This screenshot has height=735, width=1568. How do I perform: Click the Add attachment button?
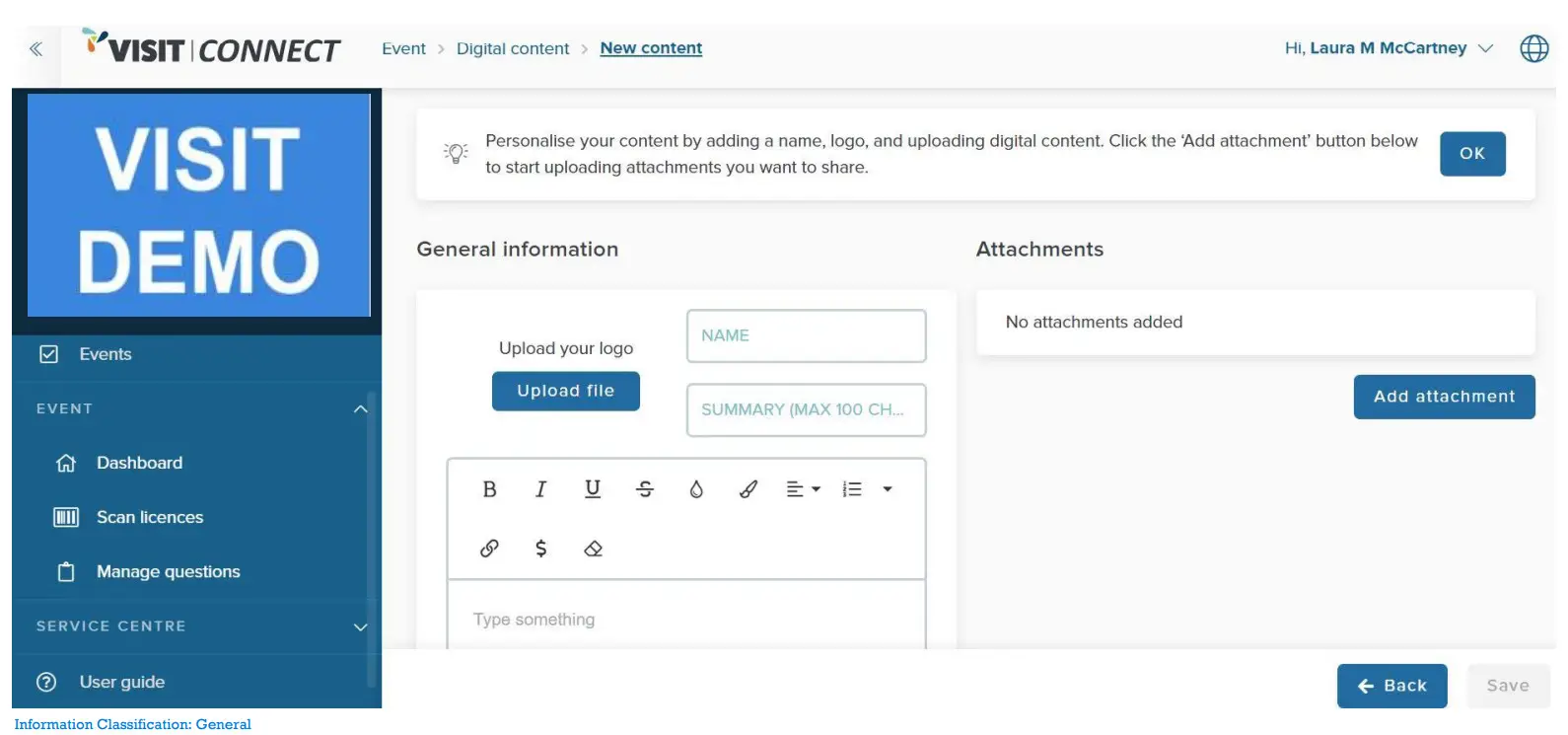click(x=1444, y=397)
